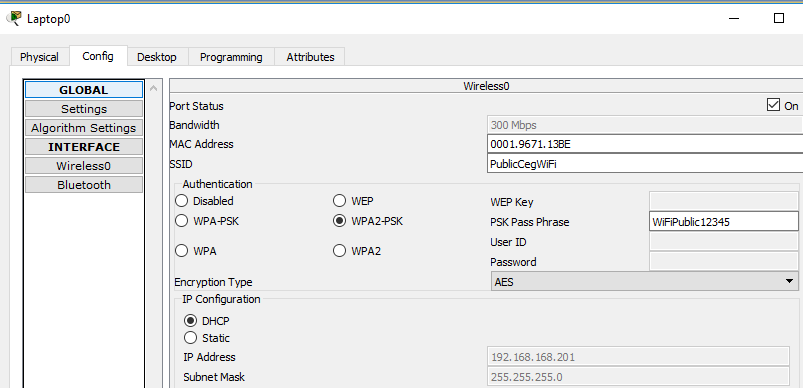Click the Encryption Type label

coord(213,282)
